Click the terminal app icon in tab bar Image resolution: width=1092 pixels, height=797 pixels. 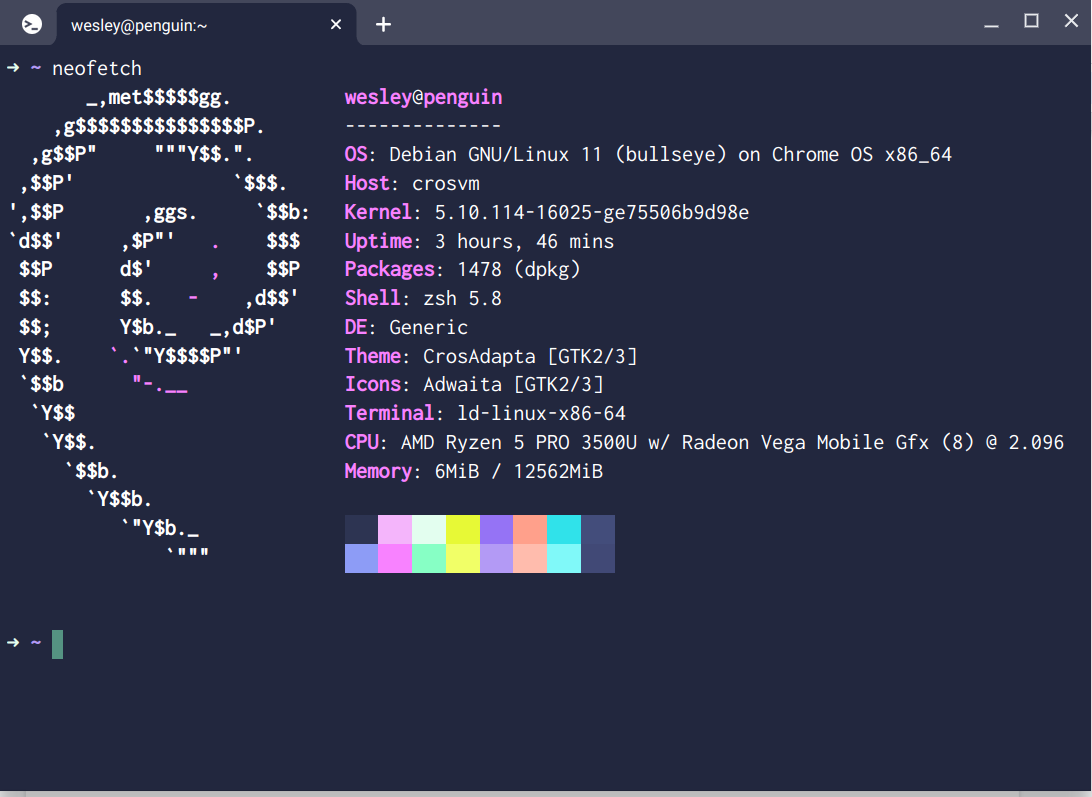[31, 24]
